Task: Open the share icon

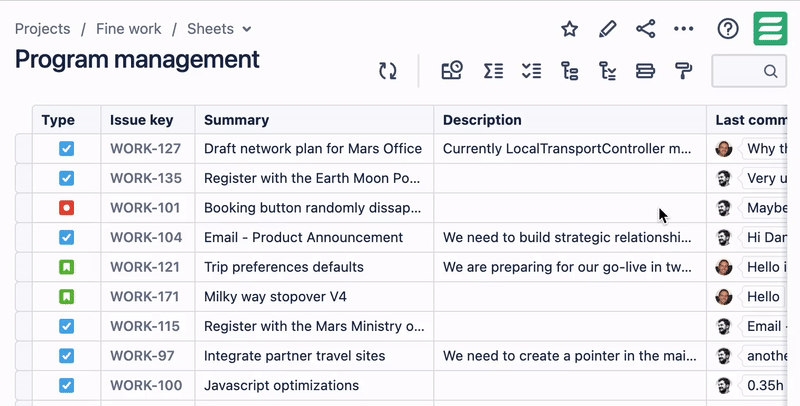Action: [x=645, y=29]
